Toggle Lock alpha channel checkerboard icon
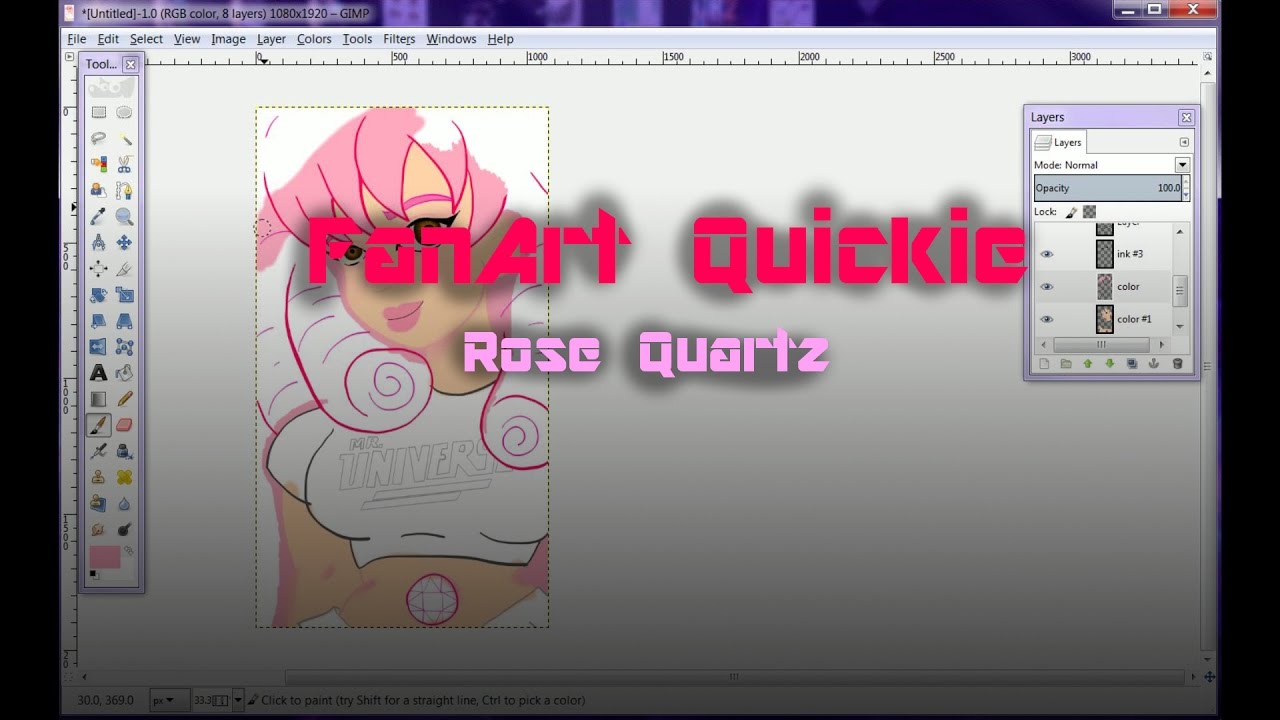This screenshot has height=720, width=1280. [x=1089, y=212]
